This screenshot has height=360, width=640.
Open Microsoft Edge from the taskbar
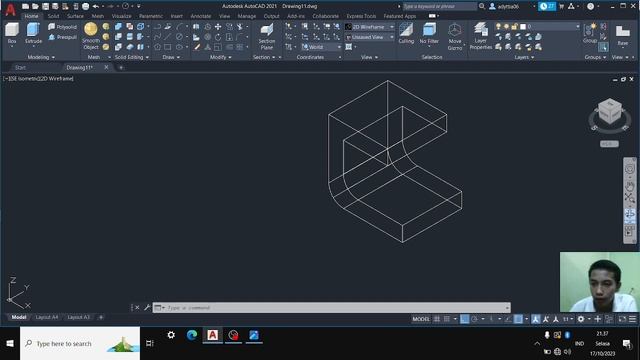click(x=192, y=336)
